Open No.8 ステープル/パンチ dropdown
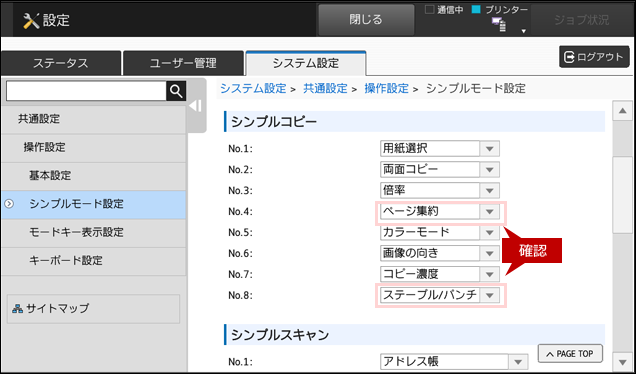This screenshot has width=636, height=374. (440, 295)
